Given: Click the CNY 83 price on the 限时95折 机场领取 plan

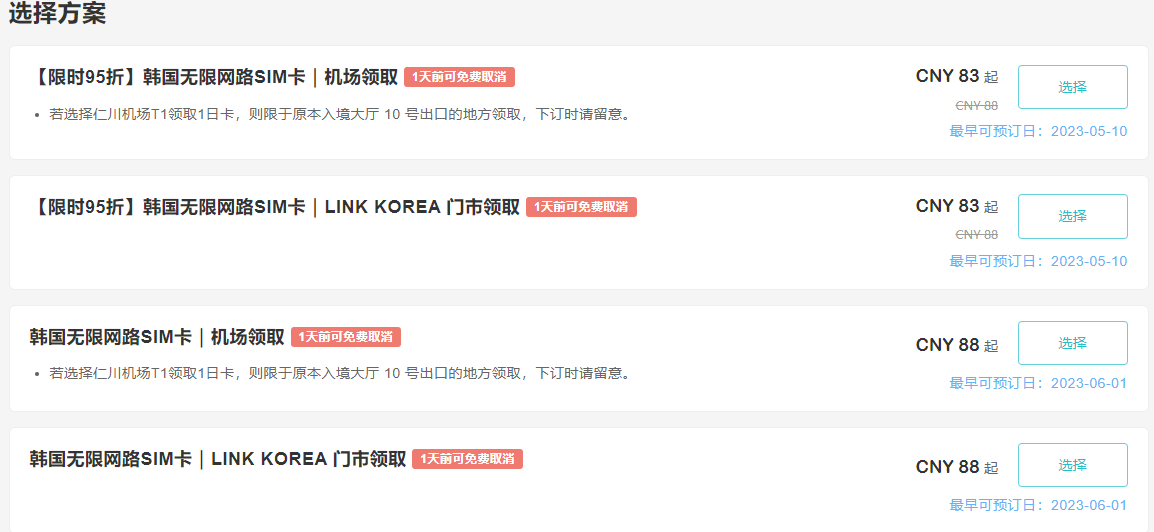Looking at the screenshot, I should 948,76.
